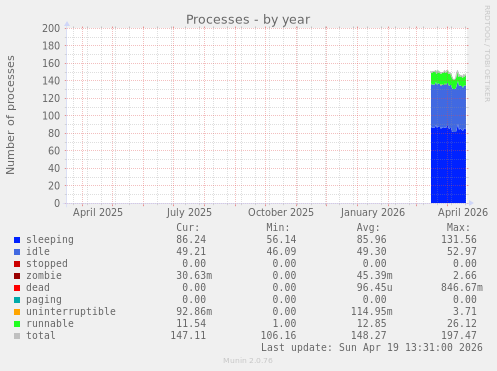This screenshot has width=497, height=371.
Task: Click the y-axis value 200
Action: coord(51,28)
